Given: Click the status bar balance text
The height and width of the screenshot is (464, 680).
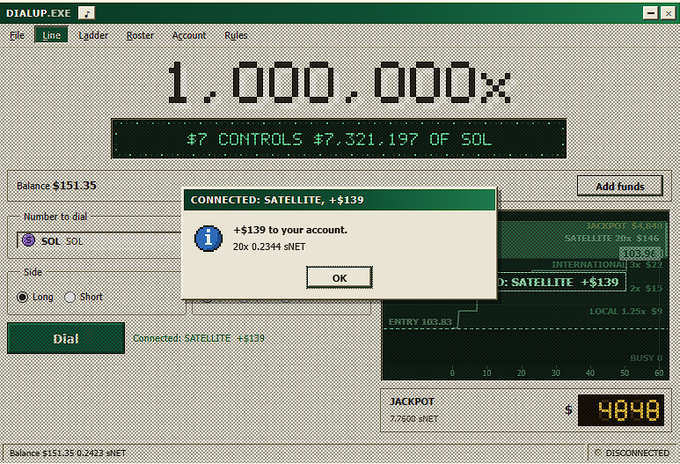Looking at the screenshot, I should (68, 453).
